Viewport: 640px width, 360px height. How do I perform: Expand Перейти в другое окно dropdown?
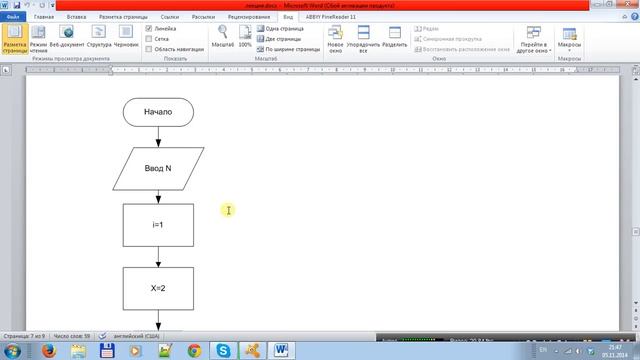(533, 39)
